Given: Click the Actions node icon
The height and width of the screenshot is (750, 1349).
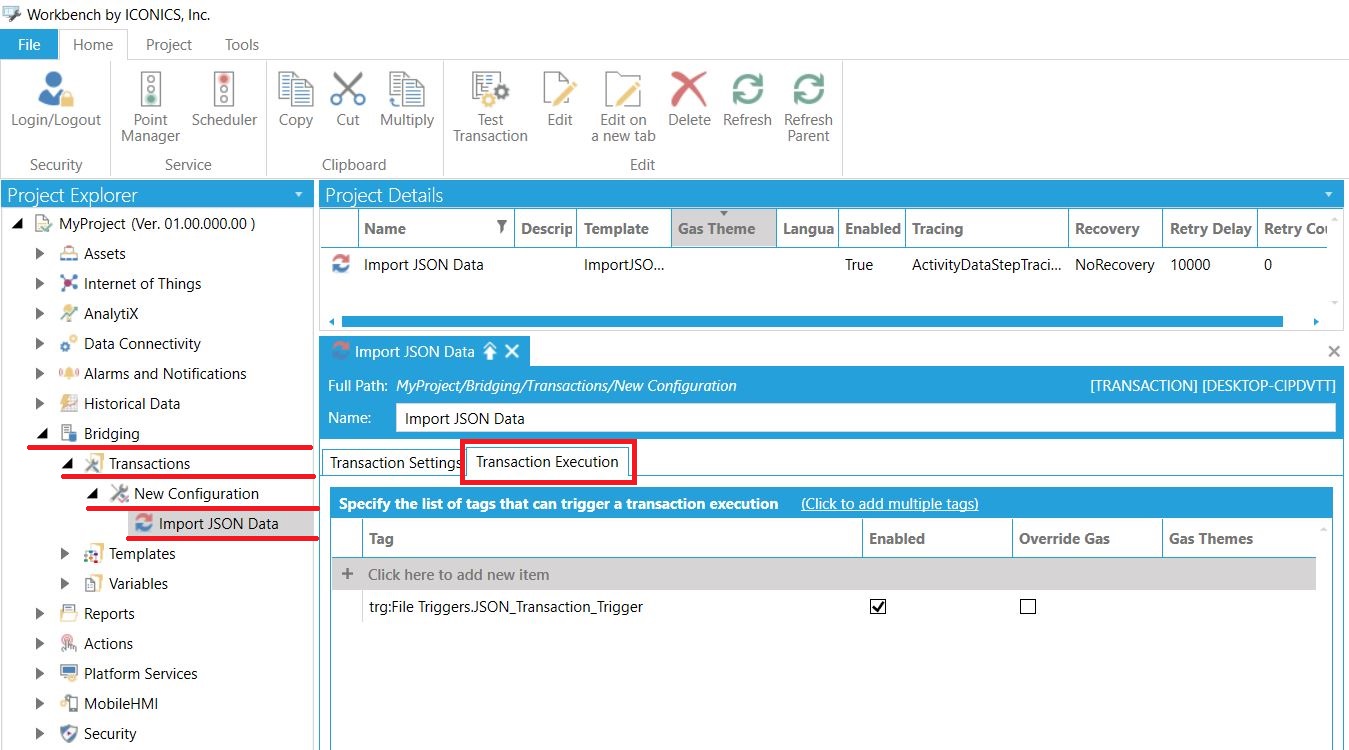Looking at the screenshot, I should coord(69,644).
